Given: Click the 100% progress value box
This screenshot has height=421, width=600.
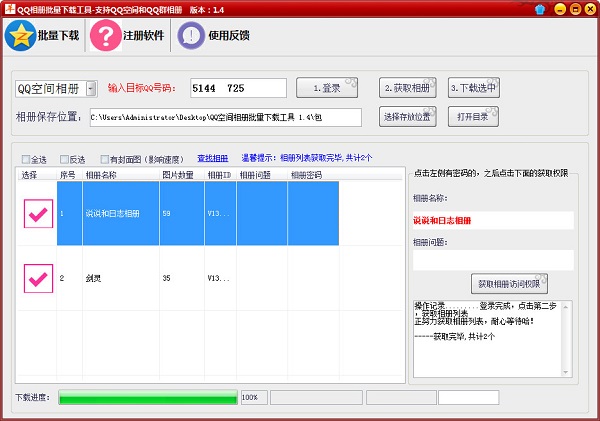Looking at the screenshot, I should (254, 397).
